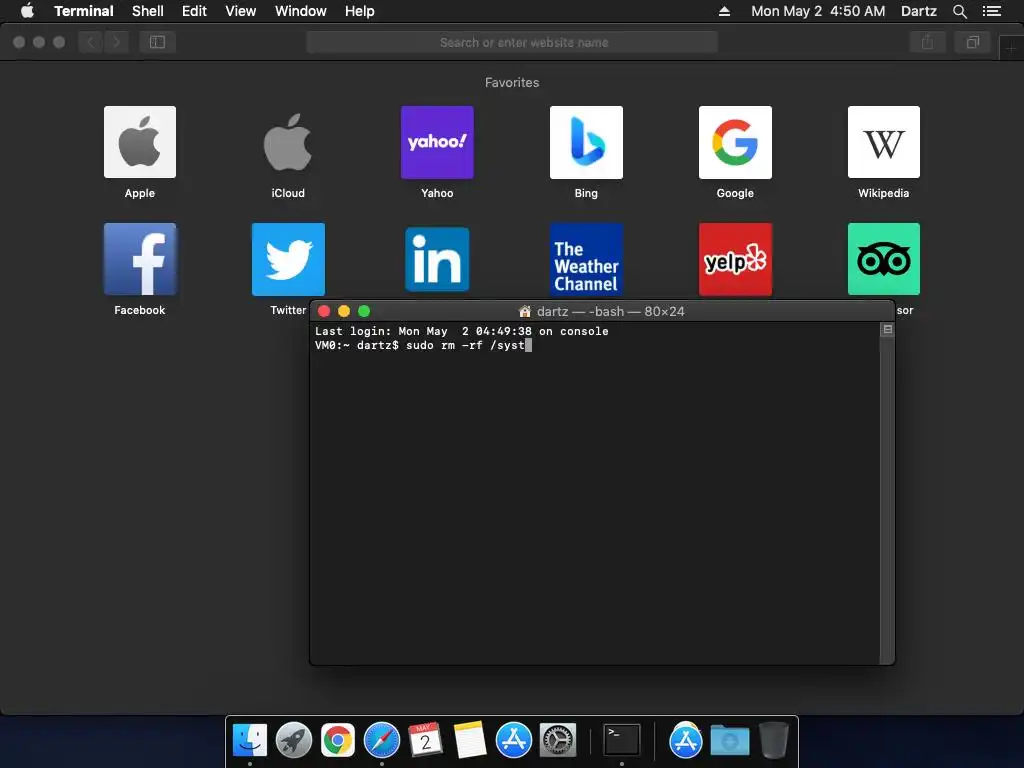The image size is (1024, 768).
Task: Open the Yahoo favorite tile
Action: (437, 142)
